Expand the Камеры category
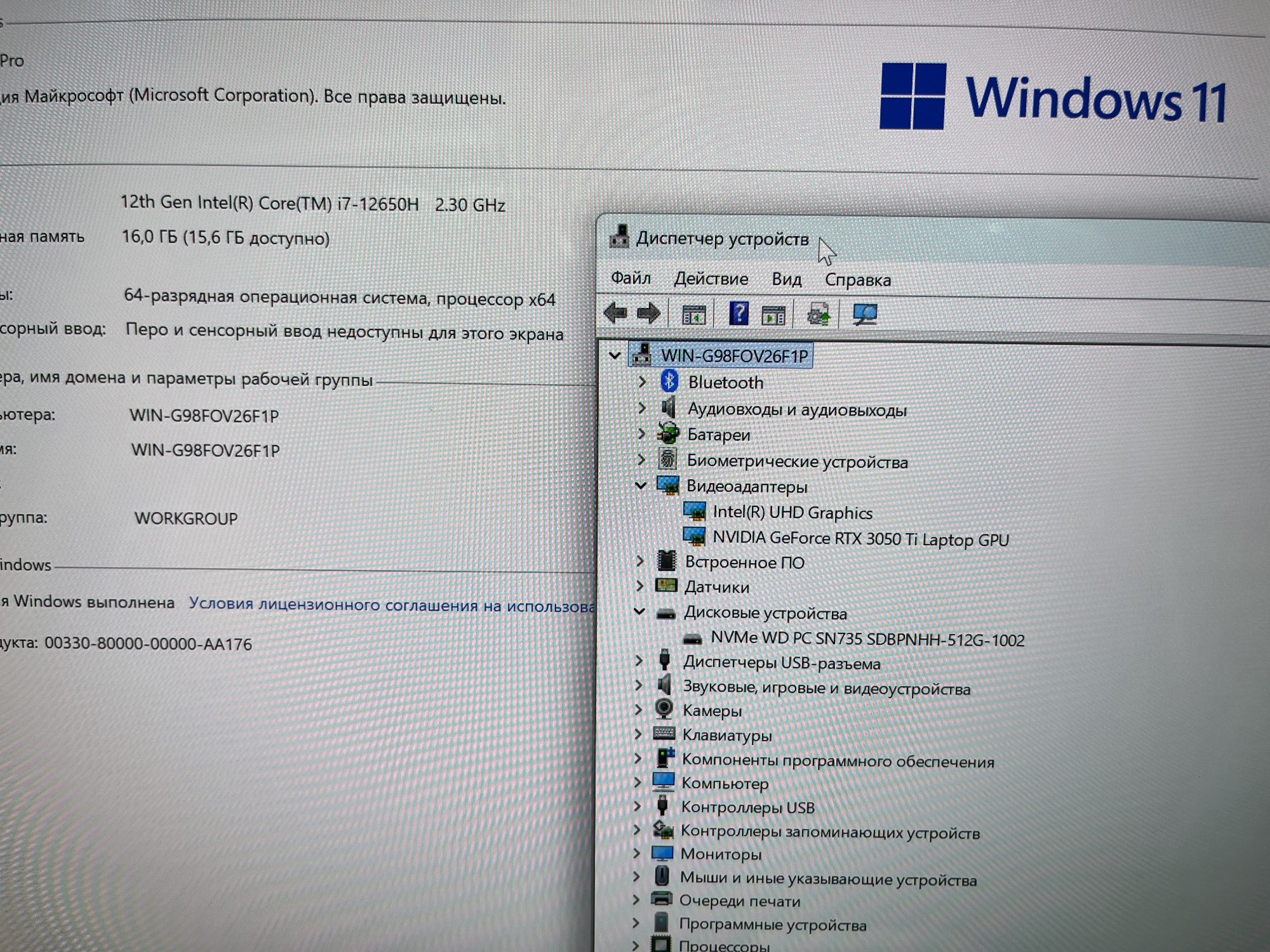 pyautogui.click(x=638, y=710)
